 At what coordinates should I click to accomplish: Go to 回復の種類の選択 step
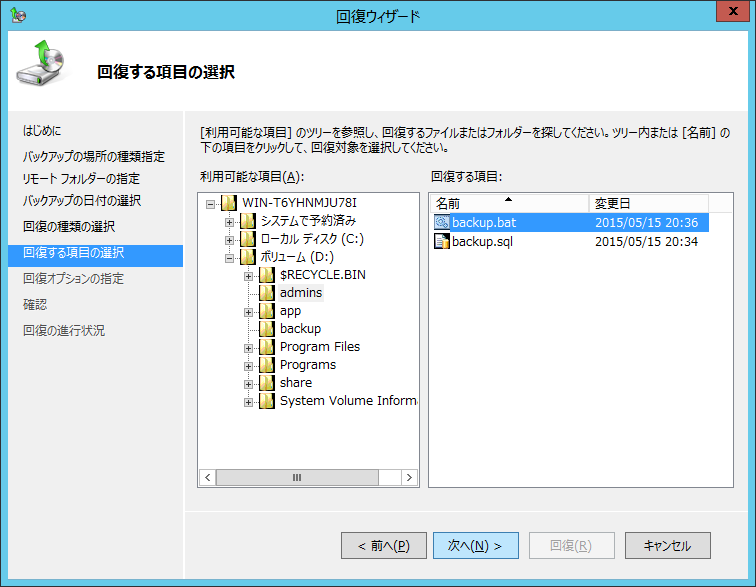click(x=69, y=227)
